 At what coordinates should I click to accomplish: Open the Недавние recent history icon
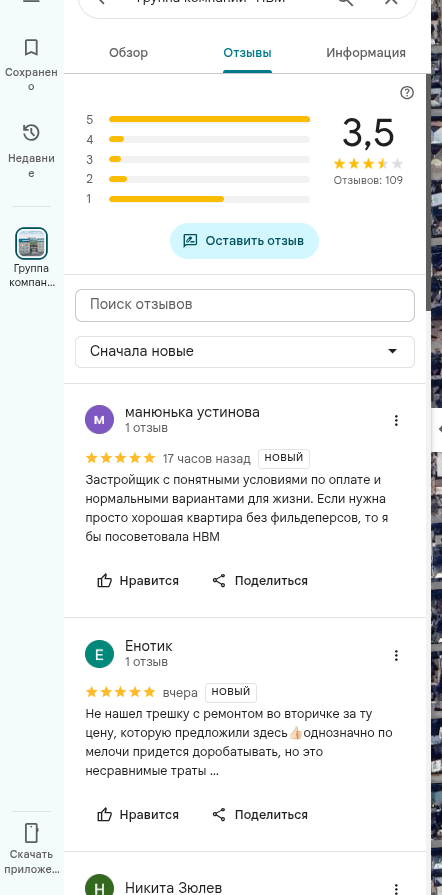tap(31, 133)
